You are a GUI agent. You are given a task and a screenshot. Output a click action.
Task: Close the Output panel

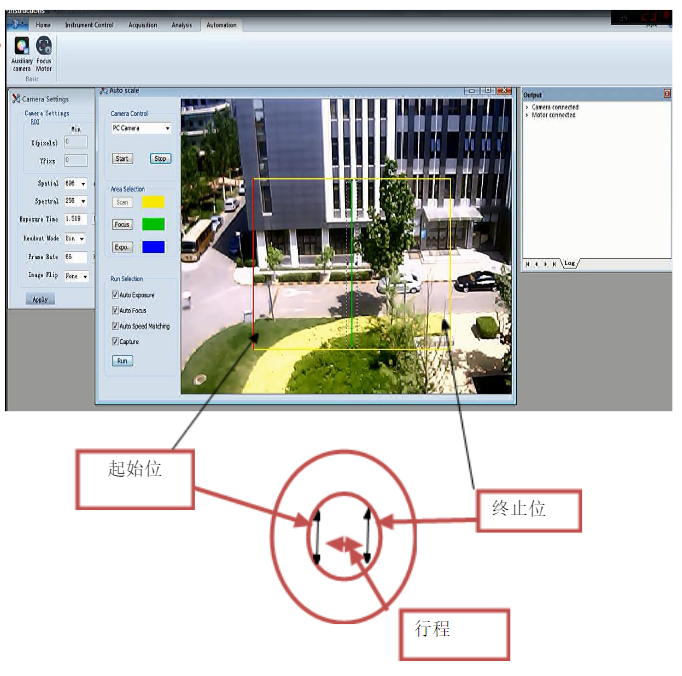(667, 94)
